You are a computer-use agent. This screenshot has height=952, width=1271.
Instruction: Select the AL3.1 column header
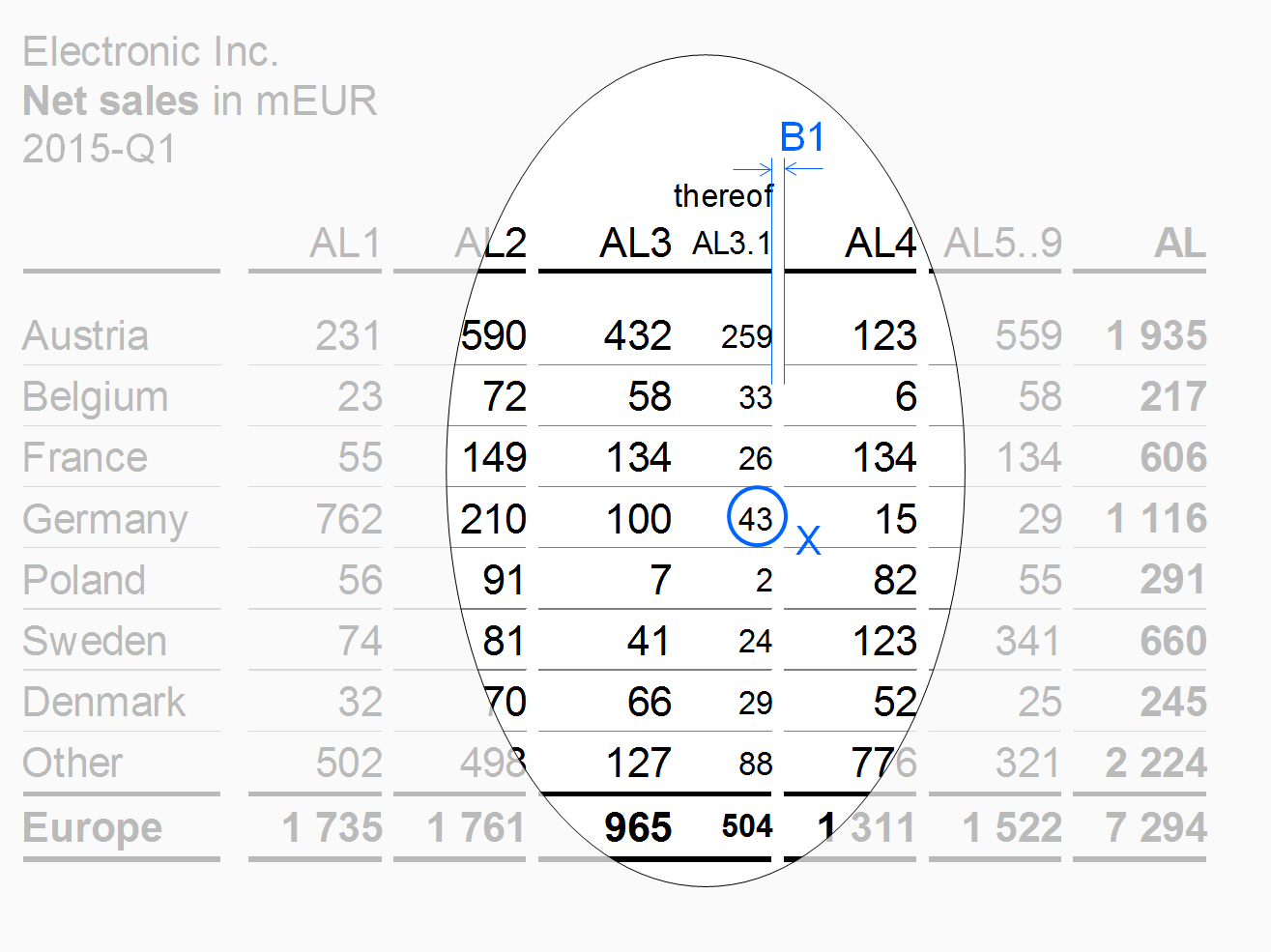pyautogui.click(x=732, y=244)
